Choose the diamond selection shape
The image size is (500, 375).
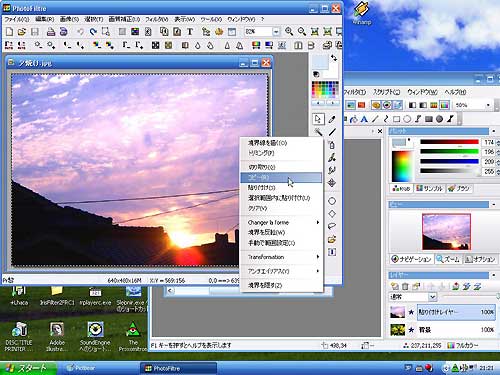pyautogui.click(x=332, y=214)
